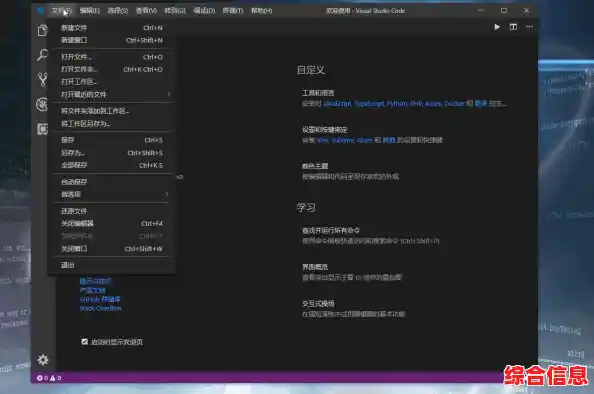Open the 文件(F) menu

pyautogui.click(x=62, y=11)
